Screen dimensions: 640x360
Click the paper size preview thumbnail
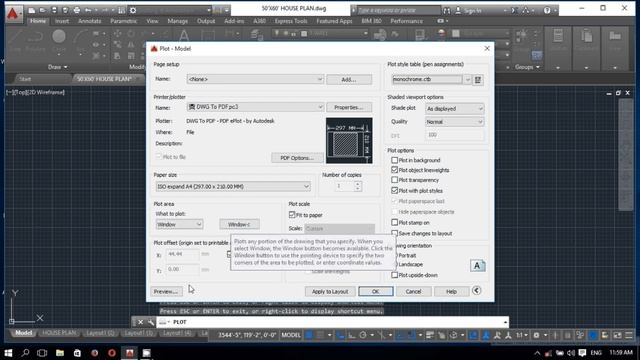coord(349,141)
